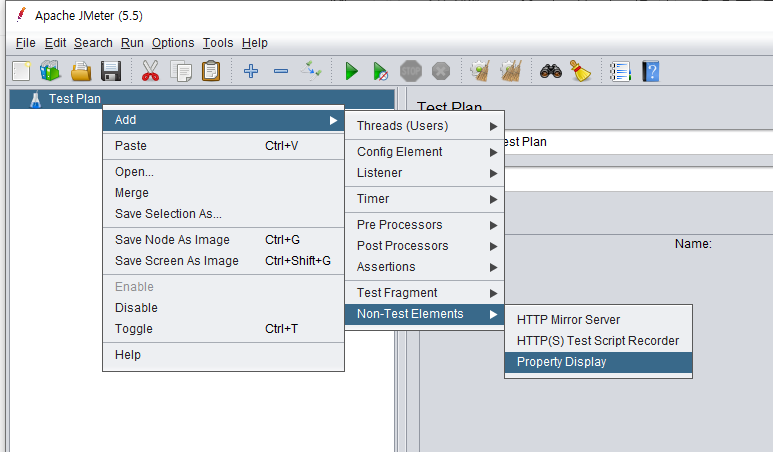This screenshot has height=452, width=773.
Task: Click the Function Helper list icon
Action: click(620, 71)
